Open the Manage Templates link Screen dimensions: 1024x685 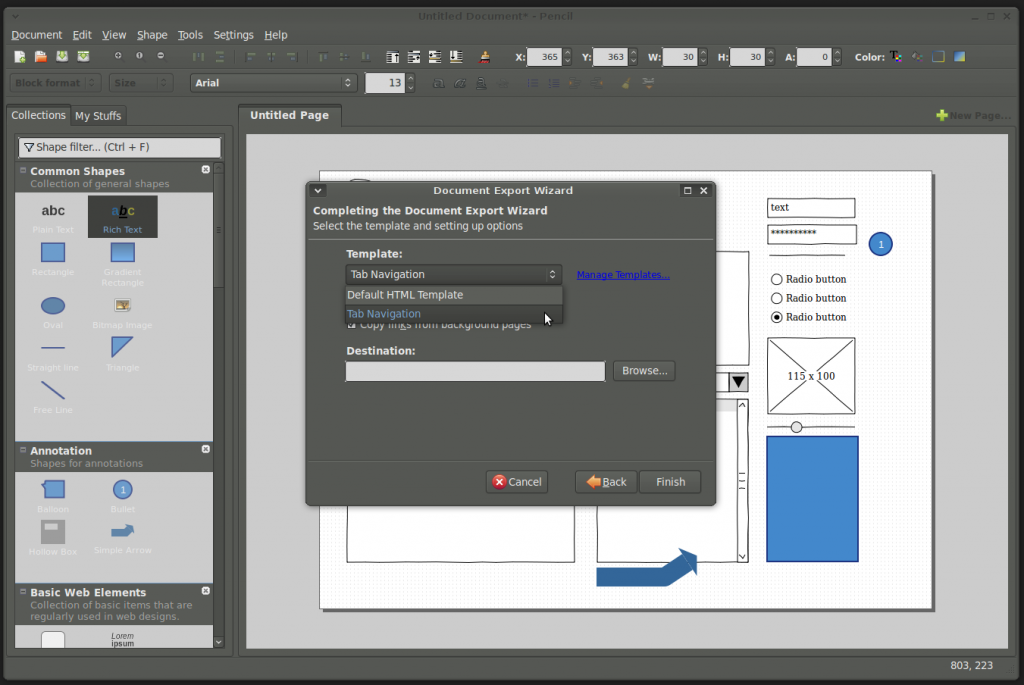(x=623, y=274)
